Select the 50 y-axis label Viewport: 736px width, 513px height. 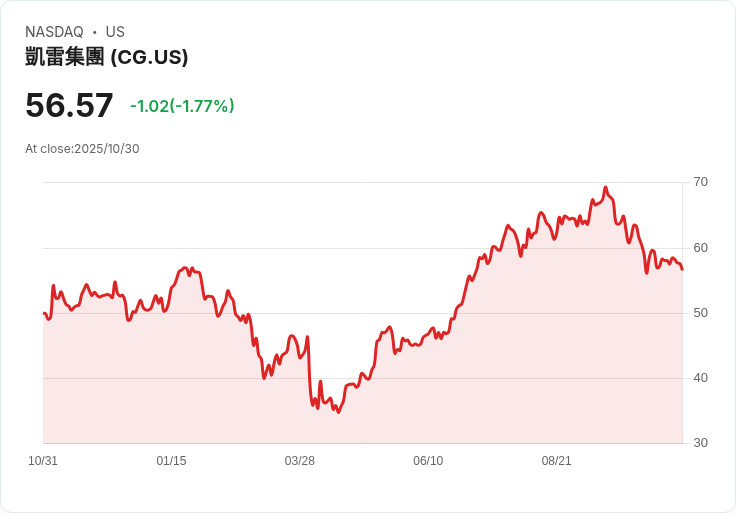point(700,313)
